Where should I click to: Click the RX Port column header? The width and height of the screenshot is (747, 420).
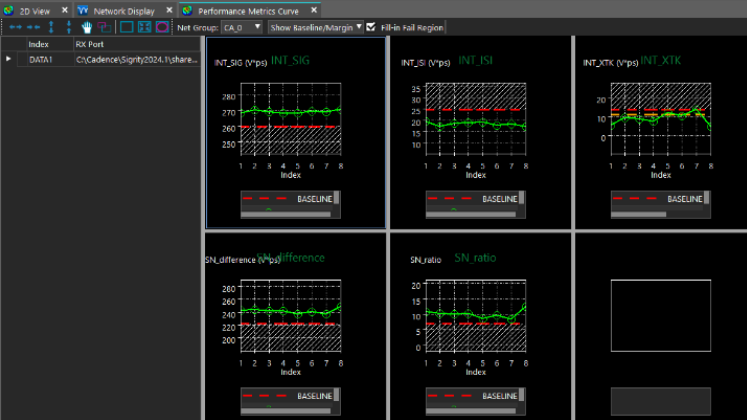pyautogui.click(x=88, y=44)
